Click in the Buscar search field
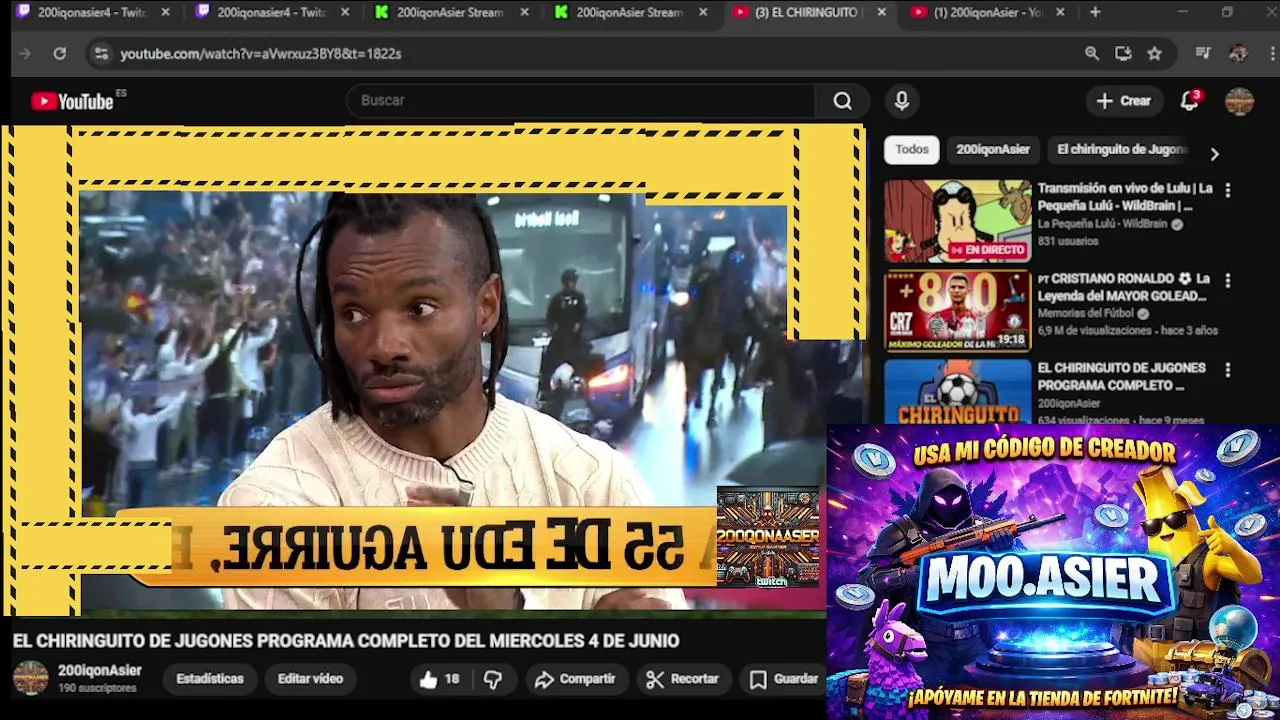Image resolution: width=1280 pixels, height=720 pixels. pyautogui.click(x=580, y=101)
